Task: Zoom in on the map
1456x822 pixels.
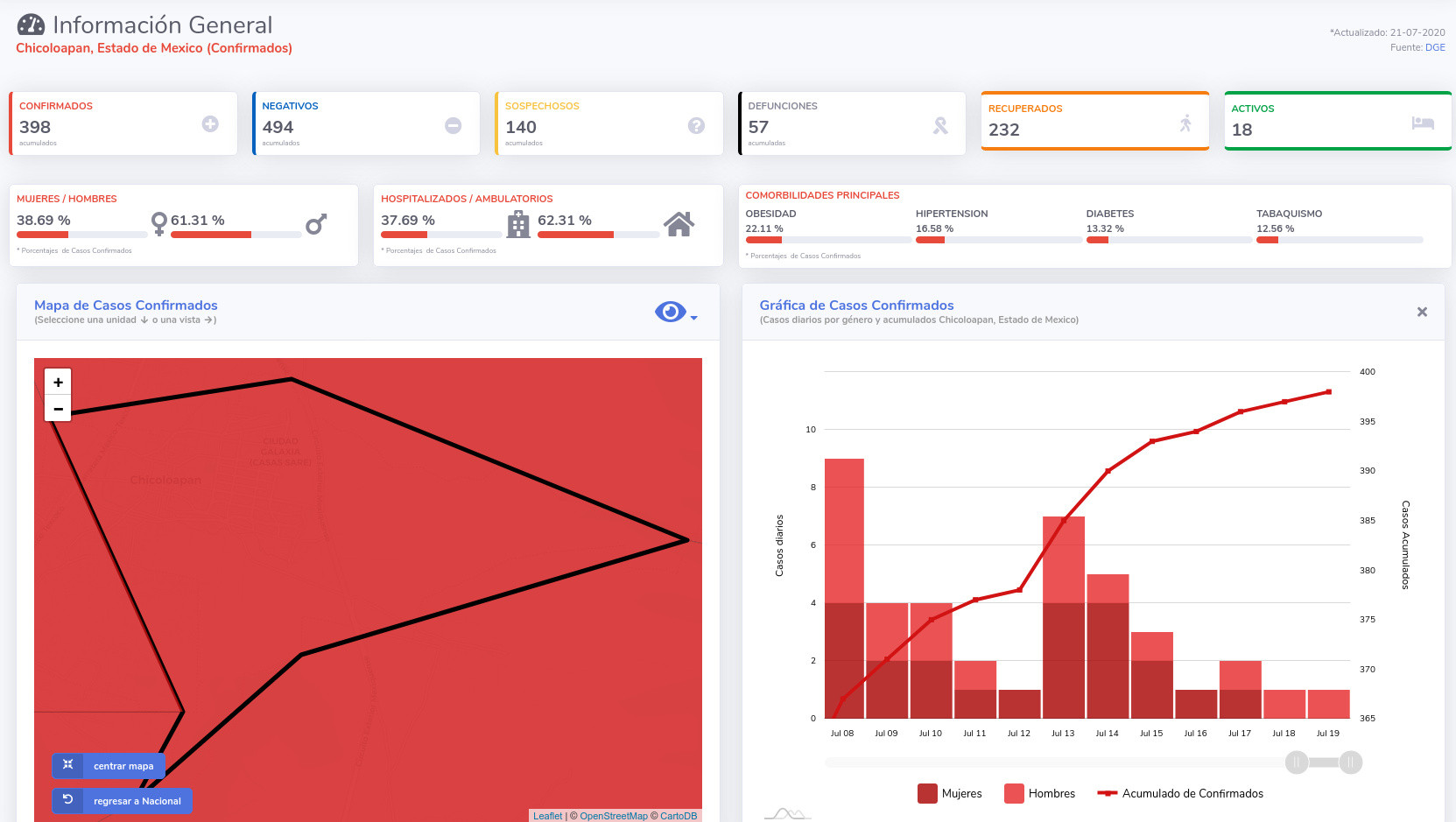Action: (58, 382)
